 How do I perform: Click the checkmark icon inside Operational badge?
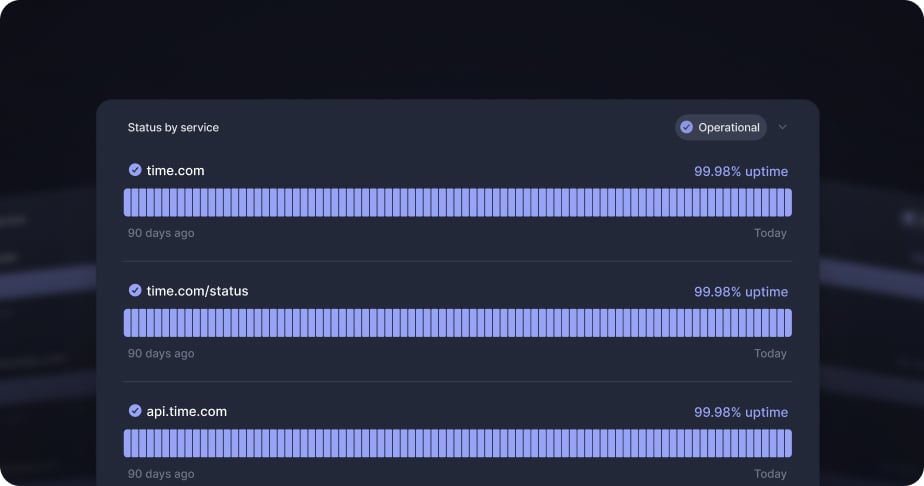click(686, 127)
